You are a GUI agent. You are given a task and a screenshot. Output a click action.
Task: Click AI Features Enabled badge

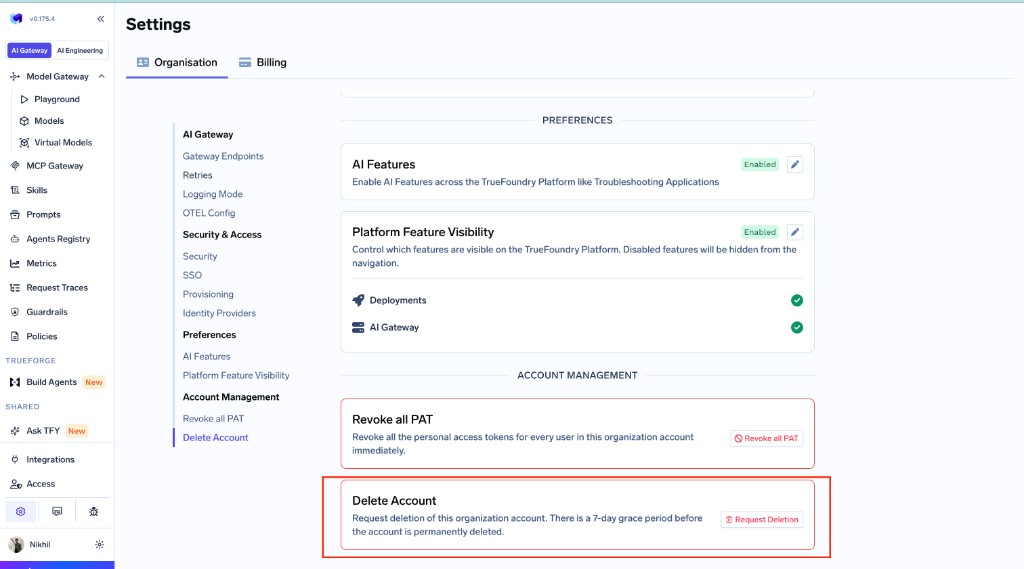click(760, 165)
